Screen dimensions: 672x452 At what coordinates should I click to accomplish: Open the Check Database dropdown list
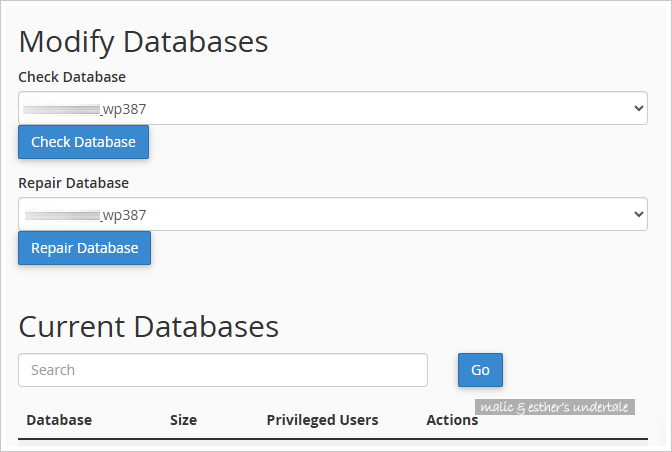coord(332,108)
